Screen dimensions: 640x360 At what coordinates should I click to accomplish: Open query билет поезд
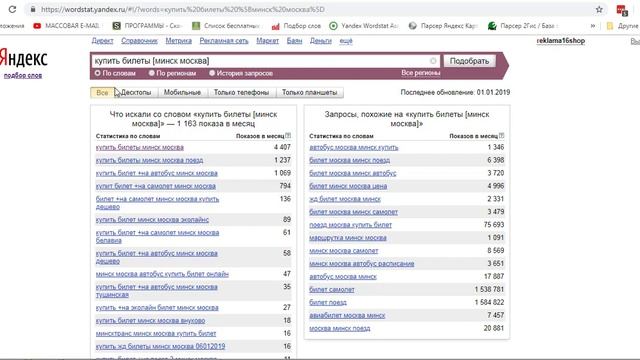coord(328,302)
